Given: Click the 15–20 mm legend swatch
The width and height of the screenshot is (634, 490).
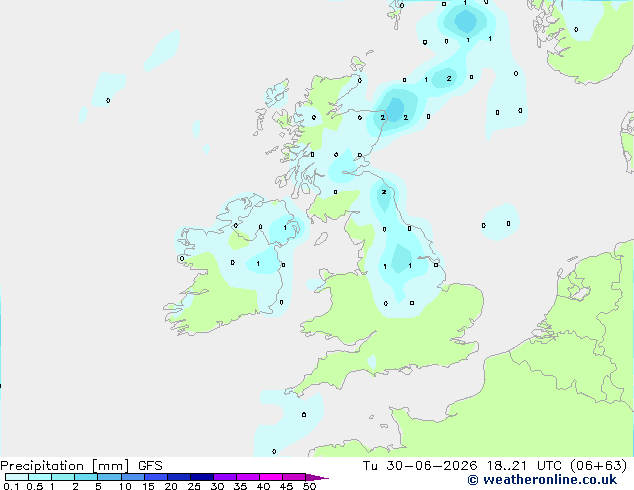Looking at the screenshot, I should click(x=155, y=477).
